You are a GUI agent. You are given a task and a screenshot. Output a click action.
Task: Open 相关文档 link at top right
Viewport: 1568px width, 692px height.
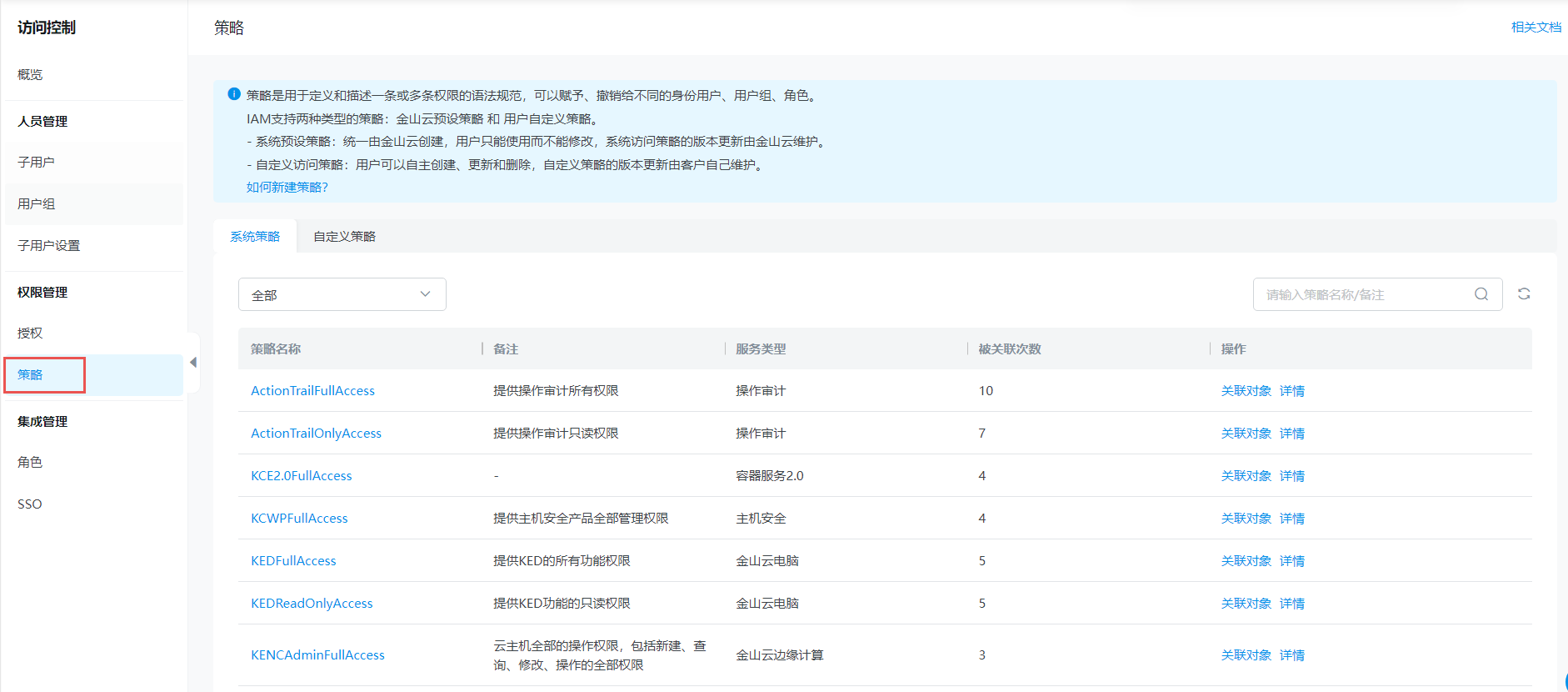(1536, 28)
